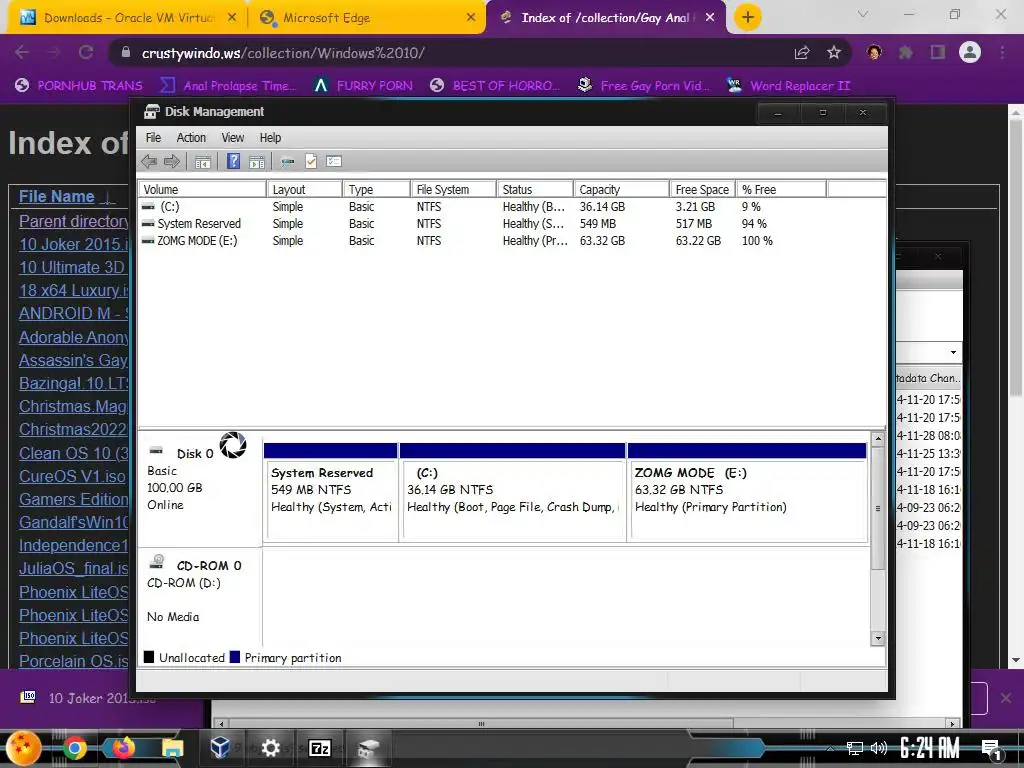Viewport: 1024px width, 768px height.
Task: Open the Porcelain OS.iso link
Action: pos(74,661)
